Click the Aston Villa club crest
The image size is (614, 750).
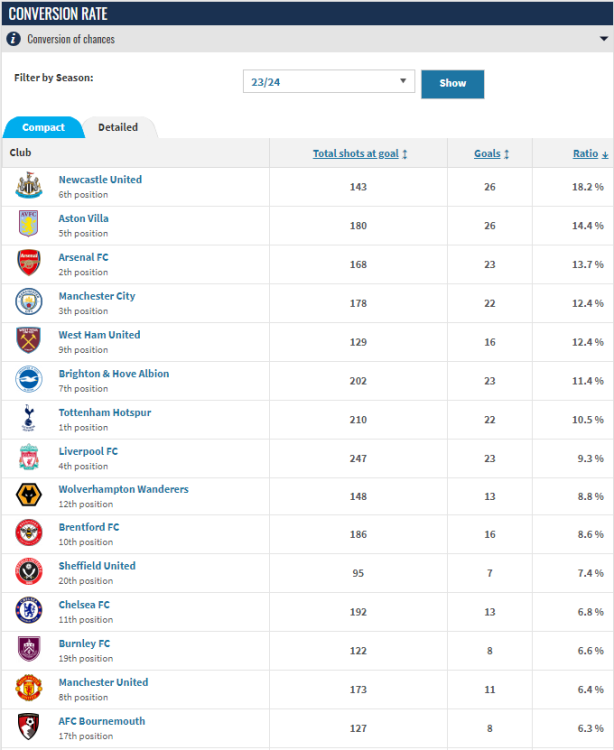pos(29,224)
